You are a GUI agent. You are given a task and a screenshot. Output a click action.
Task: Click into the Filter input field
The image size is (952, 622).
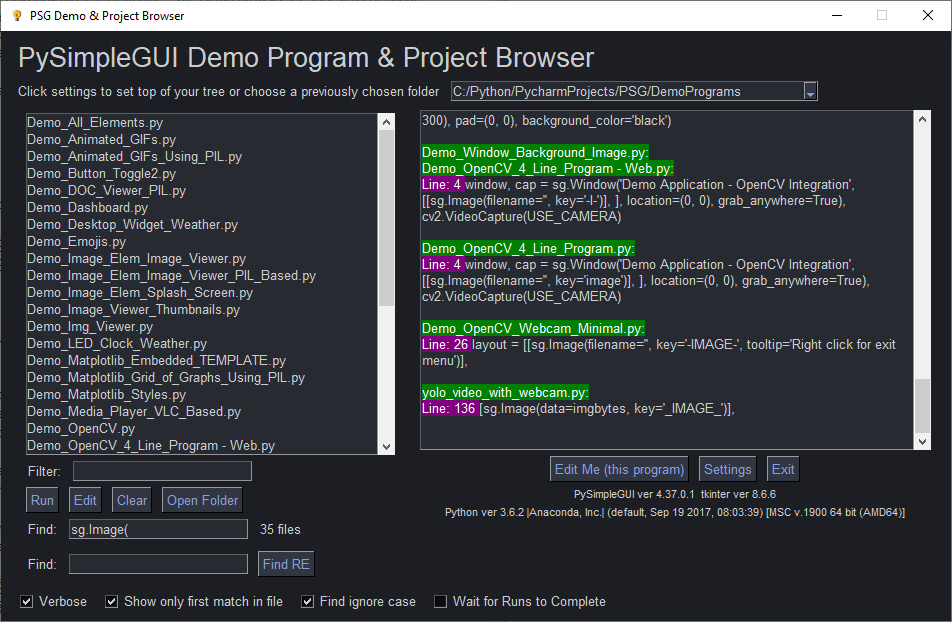pos(162,471)
